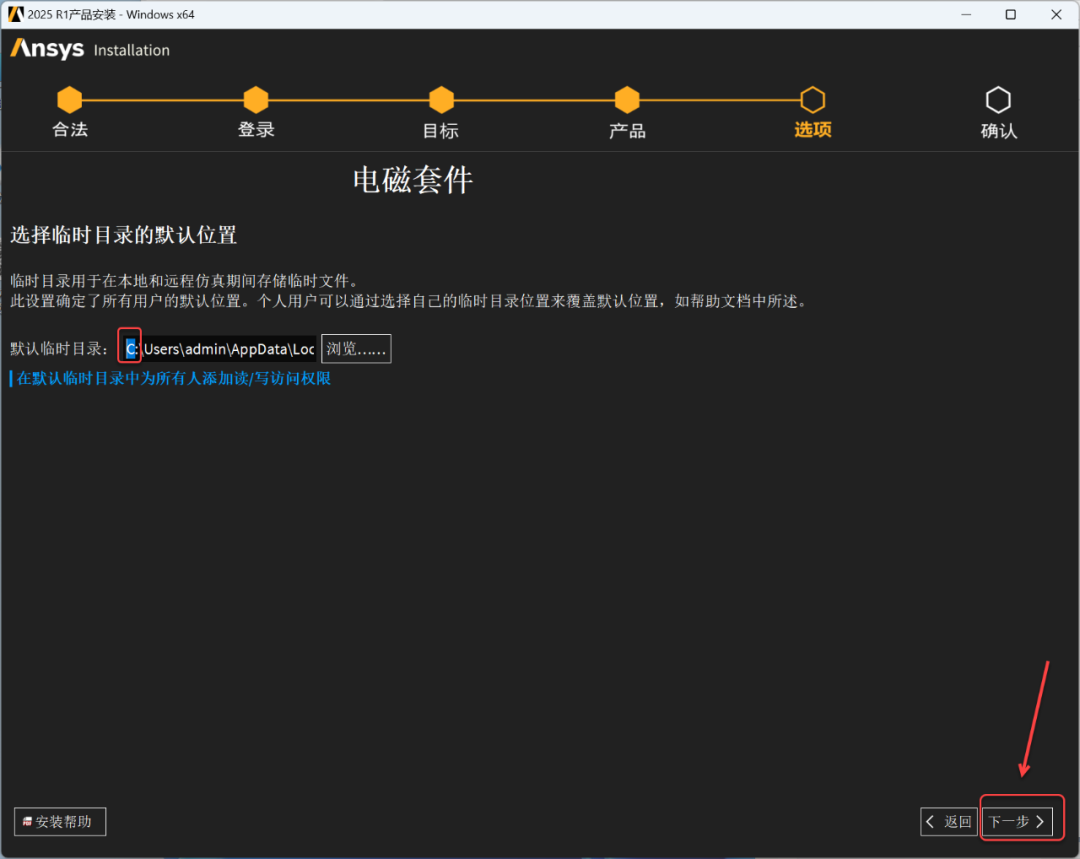Screen dimensions: 1080x859
Task: Select the 确认 step label
Action: point(999,130)
